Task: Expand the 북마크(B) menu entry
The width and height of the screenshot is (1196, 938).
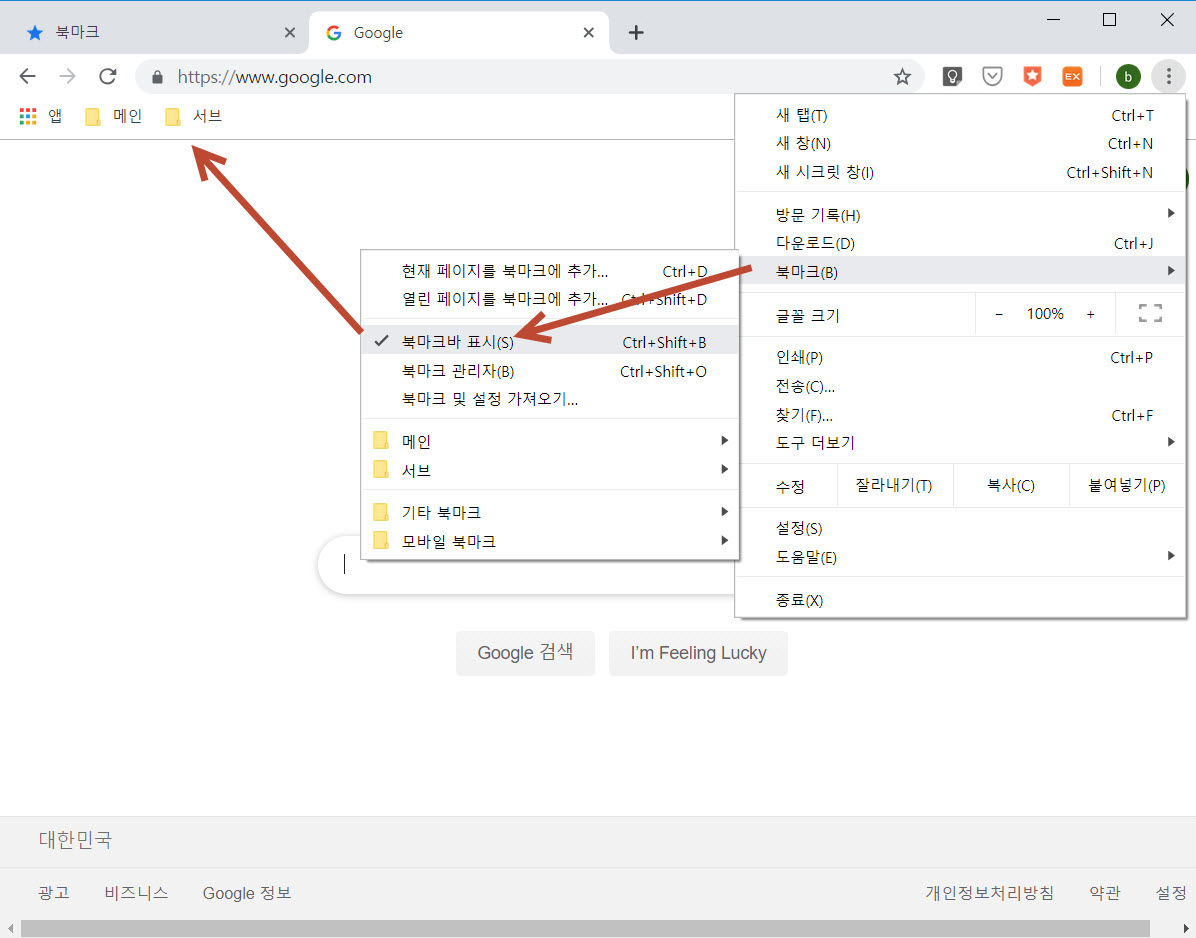Action: [960, 271]
